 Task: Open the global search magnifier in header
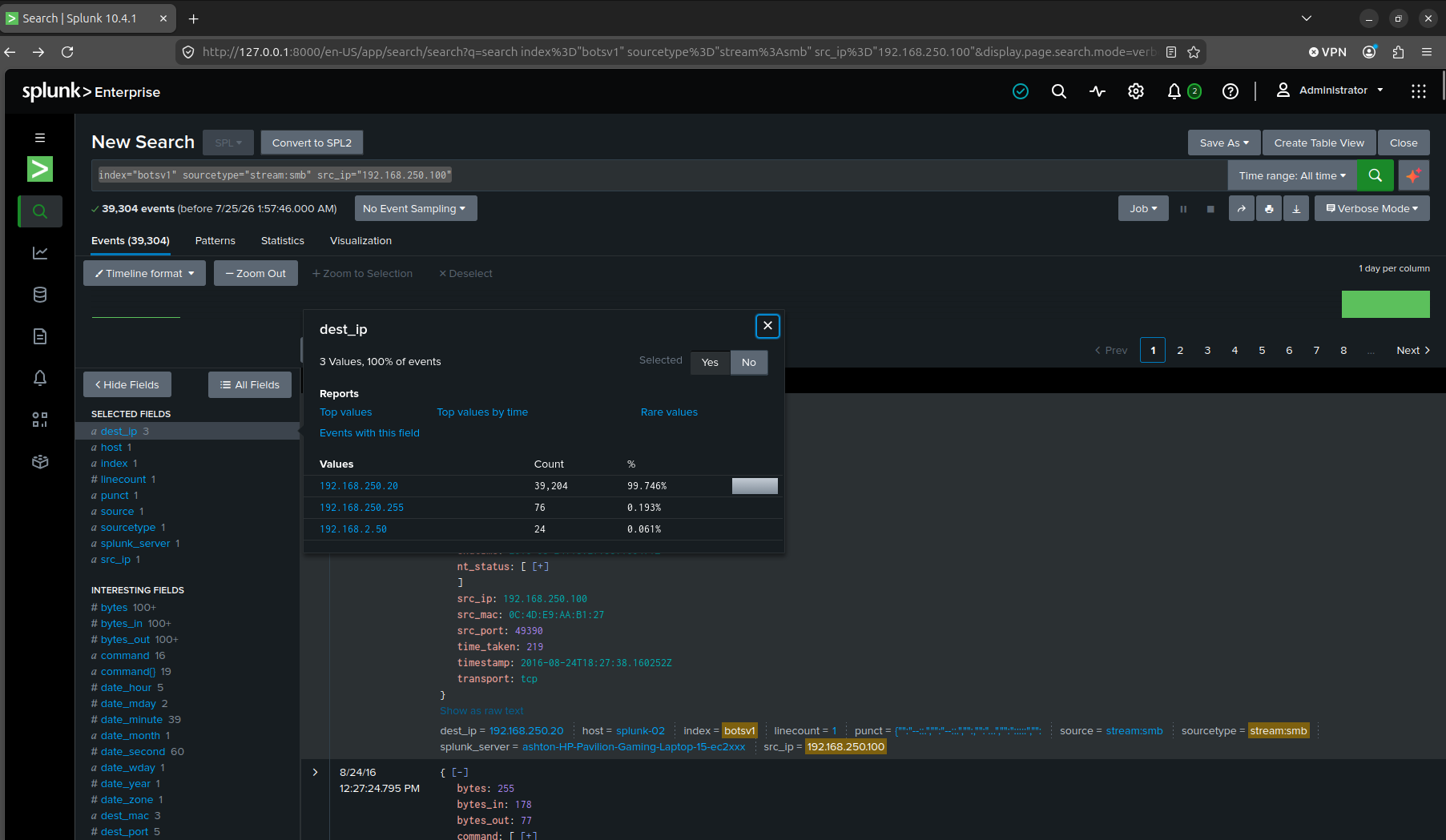point(1059,91)
